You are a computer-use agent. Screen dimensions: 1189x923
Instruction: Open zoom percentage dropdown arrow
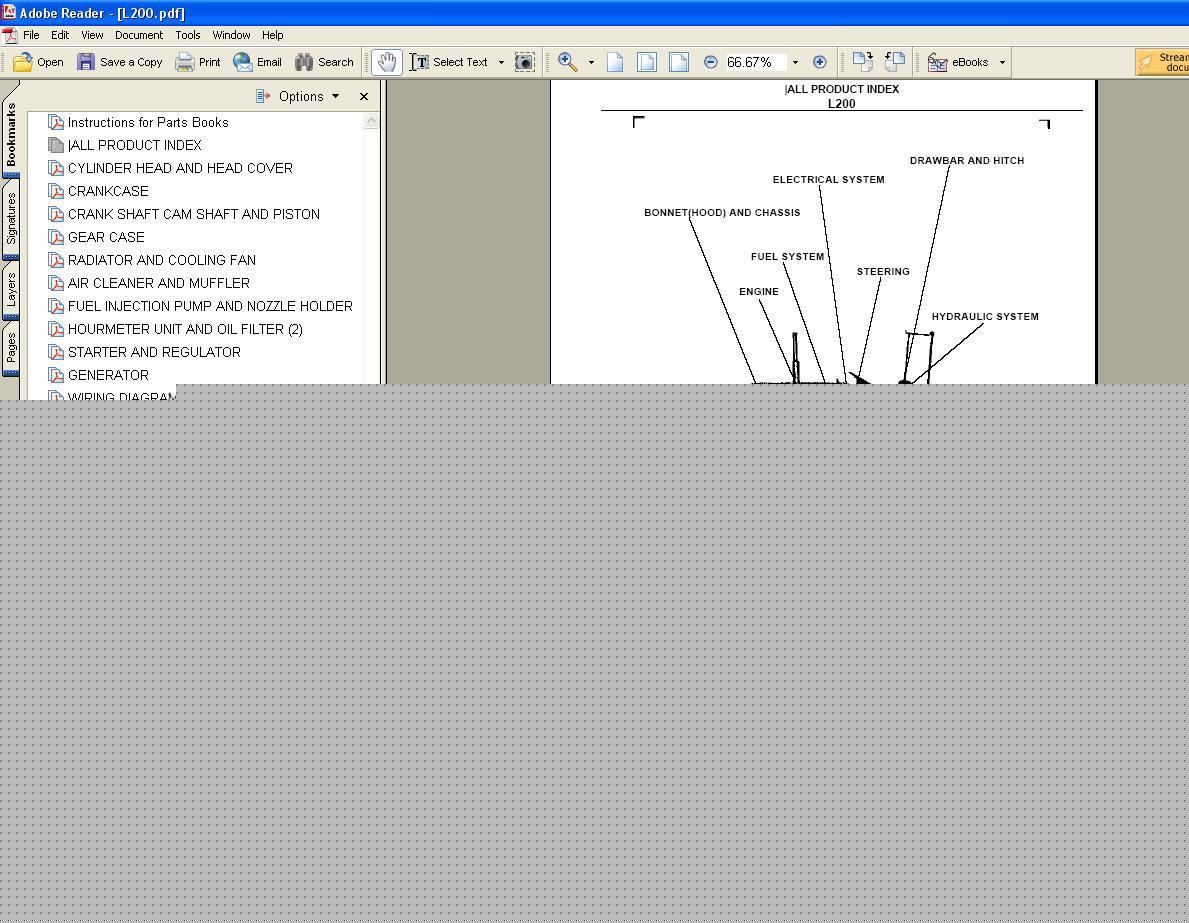(x=795, y=62)
